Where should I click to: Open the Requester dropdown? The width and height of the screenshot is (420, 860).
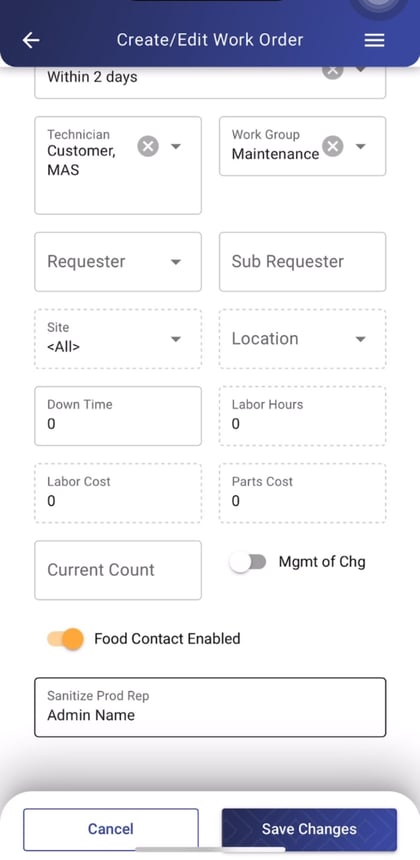click(118, 262)
